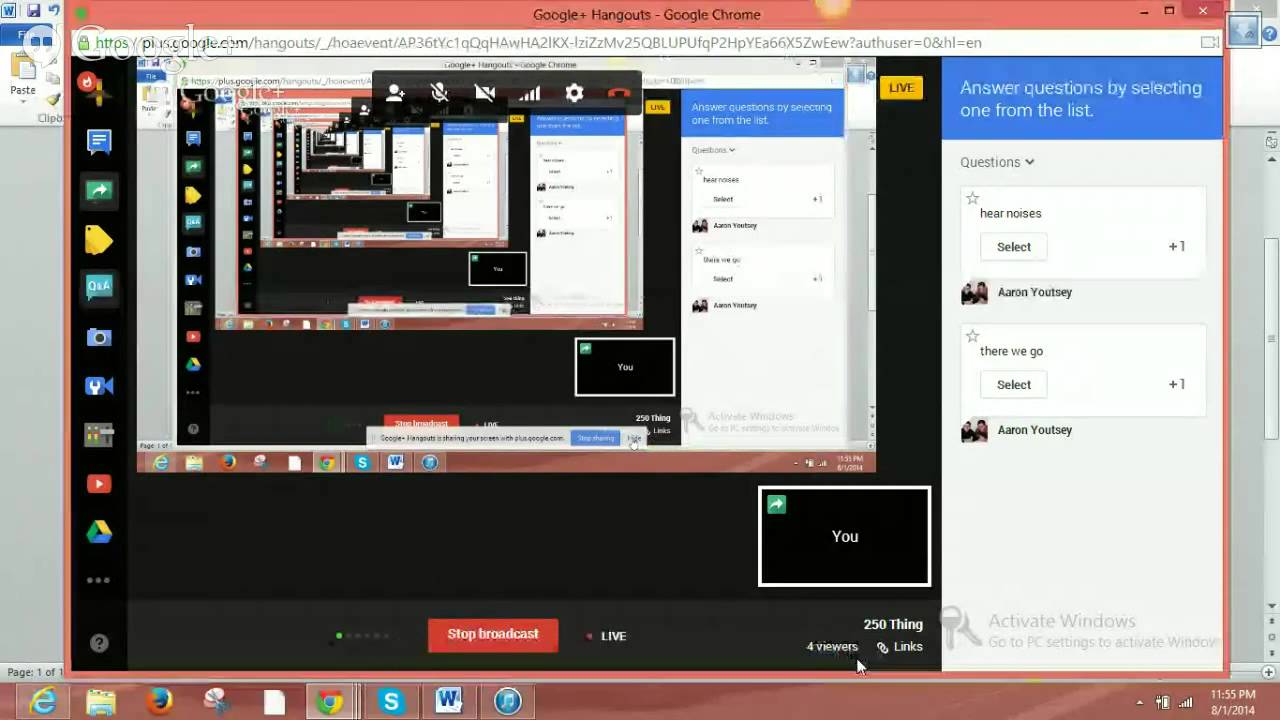Click the Stop broadcast button
The height and width of the screenshot is (720, 1280).
pyautogui.click(x=493, y=635)
